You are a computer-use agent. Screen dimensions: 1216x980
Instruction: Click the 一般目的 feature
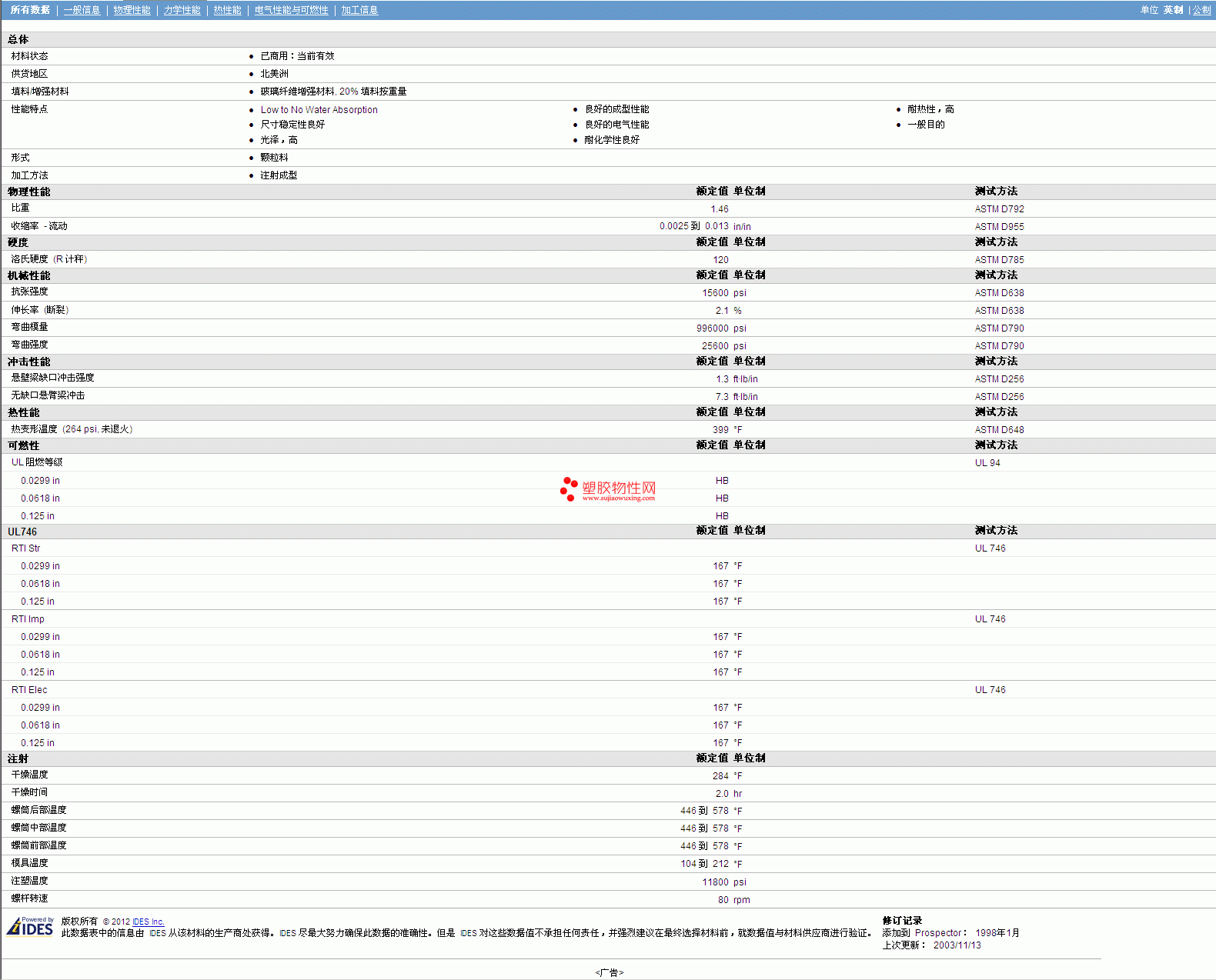[x=926, y=125]
